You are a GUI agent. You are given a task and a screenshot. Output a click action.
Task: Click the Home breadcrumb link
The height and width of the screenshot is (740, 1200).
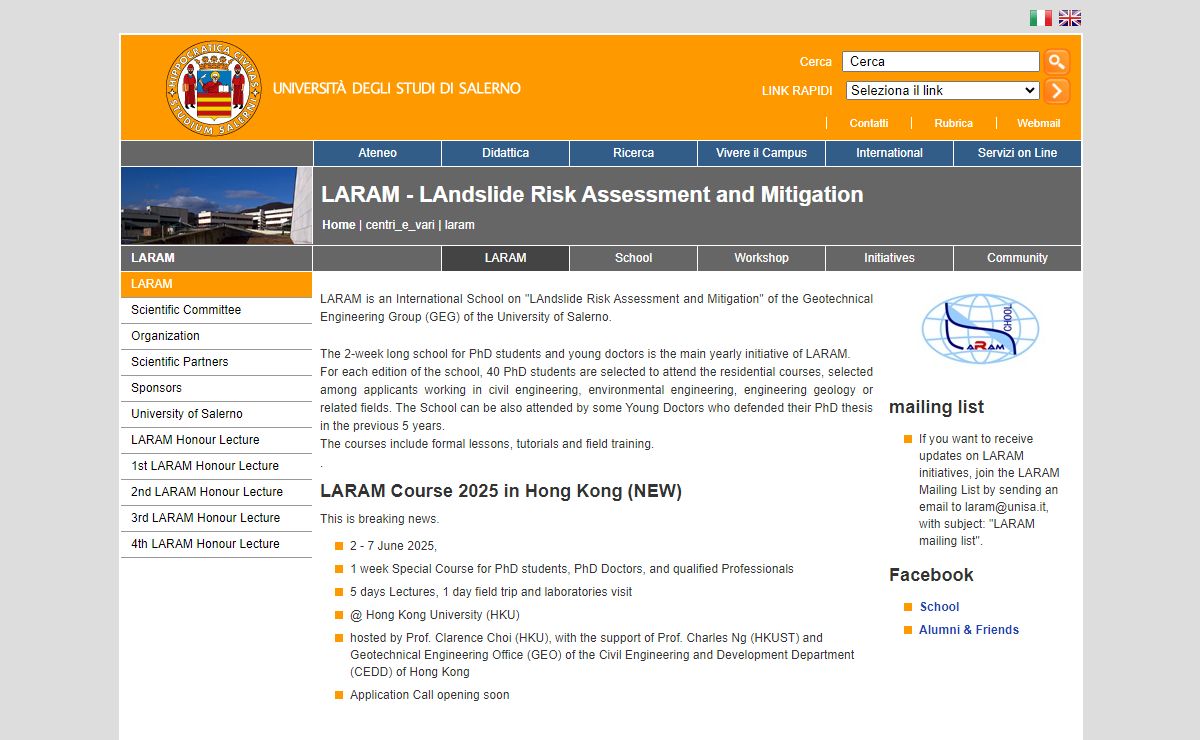click(338, 225)
